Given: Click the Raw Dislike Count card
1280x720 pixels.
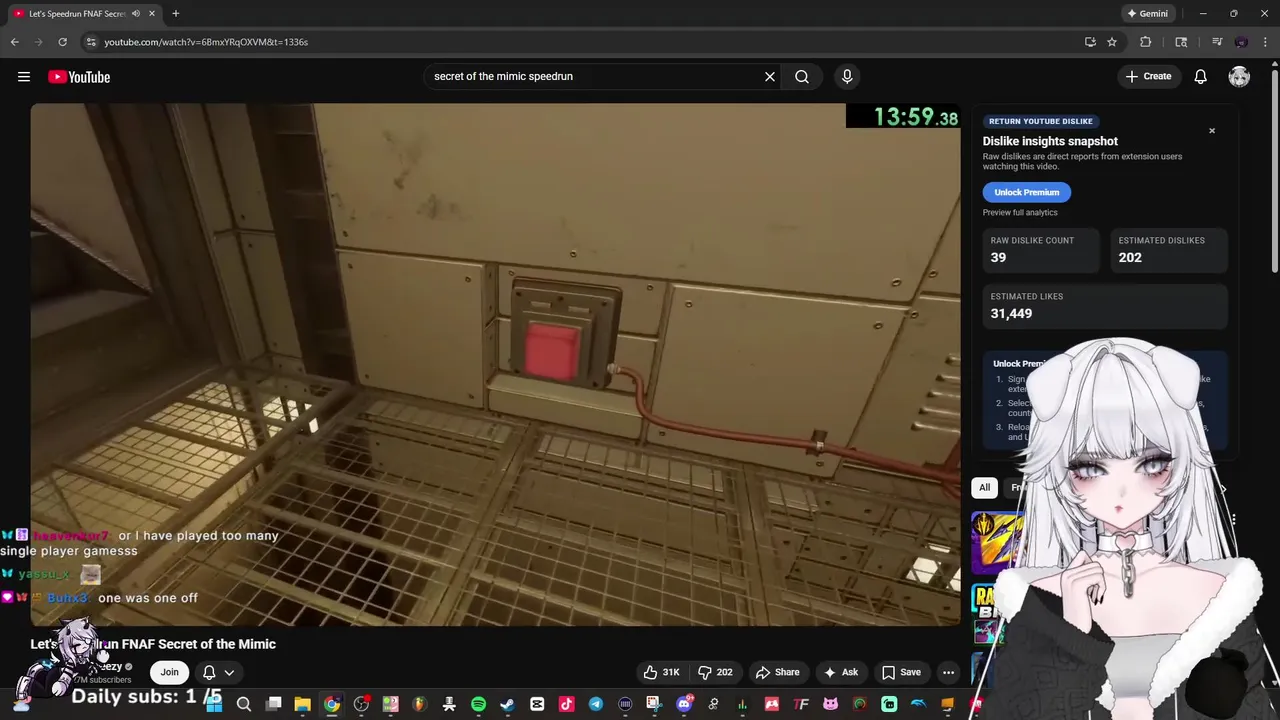Looking at the screenshot, I should click(x=1042, y=250).
